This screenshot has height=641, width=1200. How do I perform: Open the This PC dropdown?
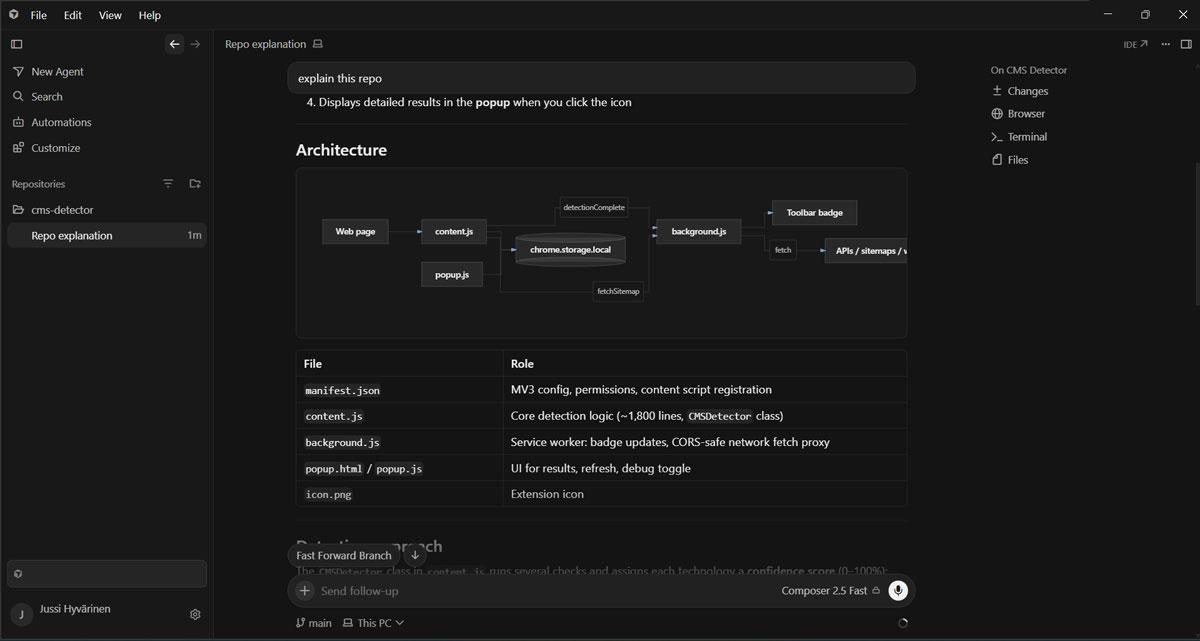click(374, 623)
